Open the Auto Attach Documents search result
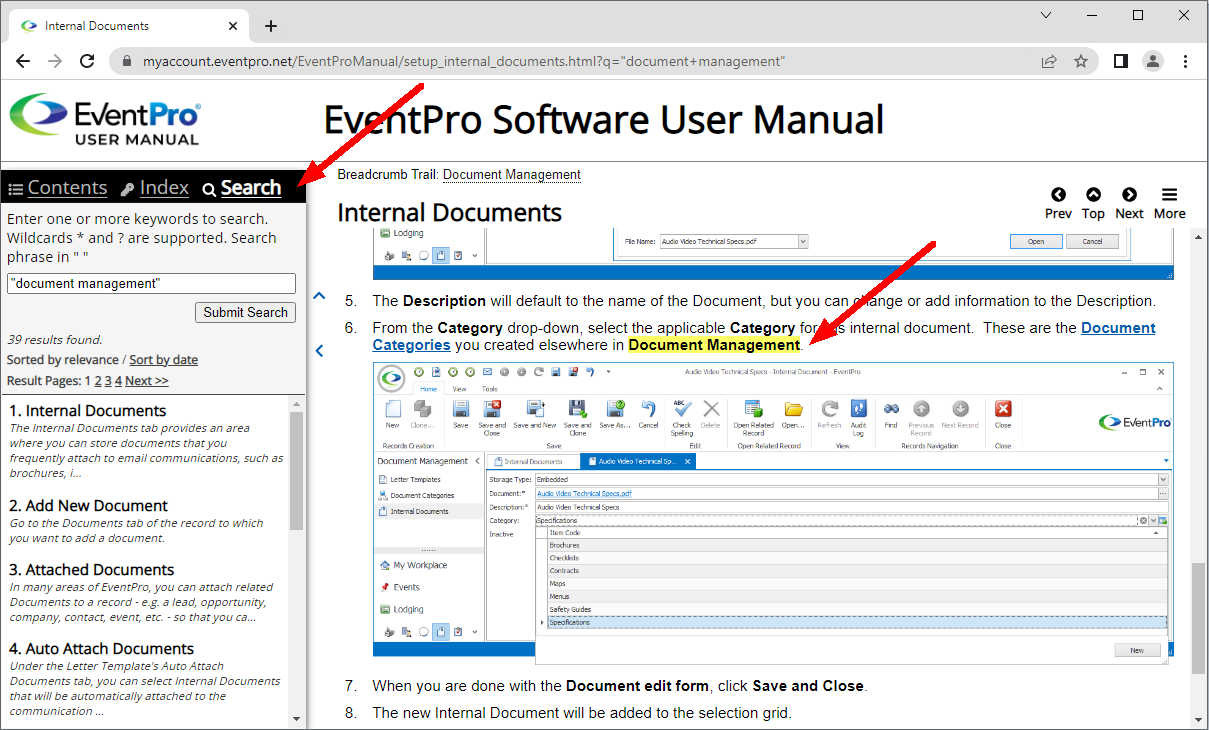 (101, 649)
